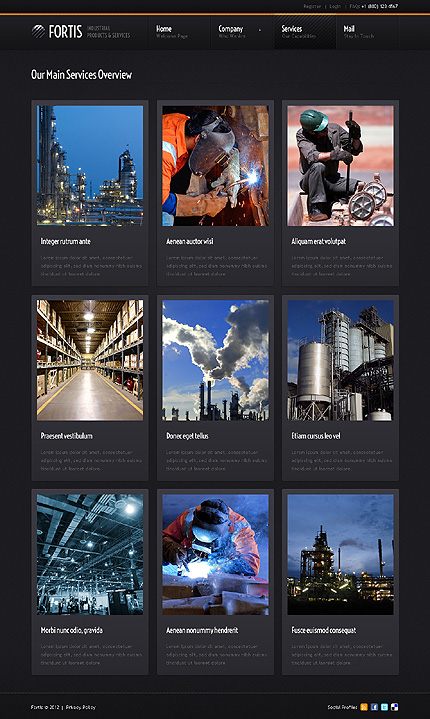The image size is (430, 719).
Task: Click the 'Etiam cursus leo vel' heading
Action: coord(316,436)
